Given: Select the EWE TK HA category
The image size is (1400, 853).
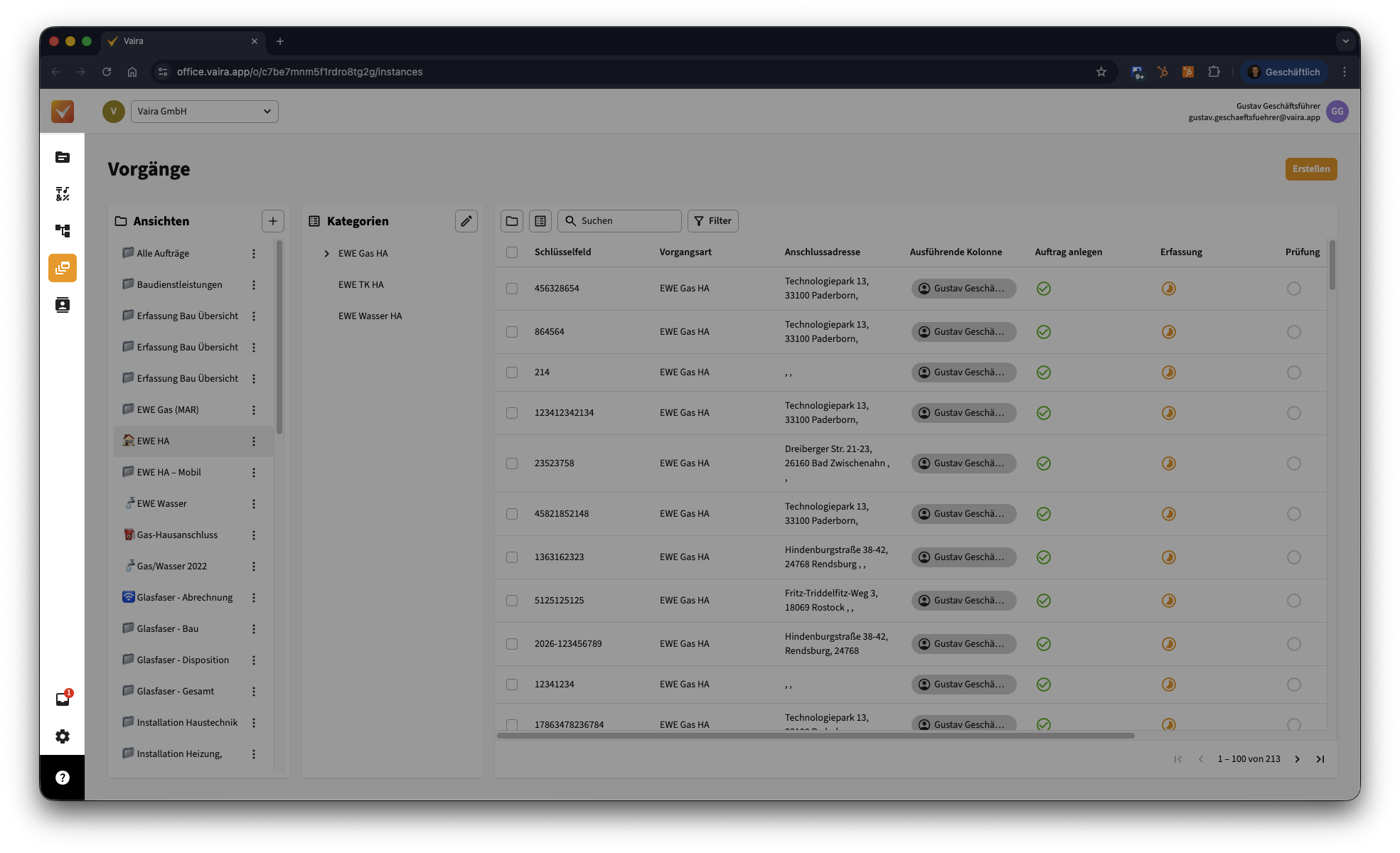Looking at the screenshot, I should 360,285.
